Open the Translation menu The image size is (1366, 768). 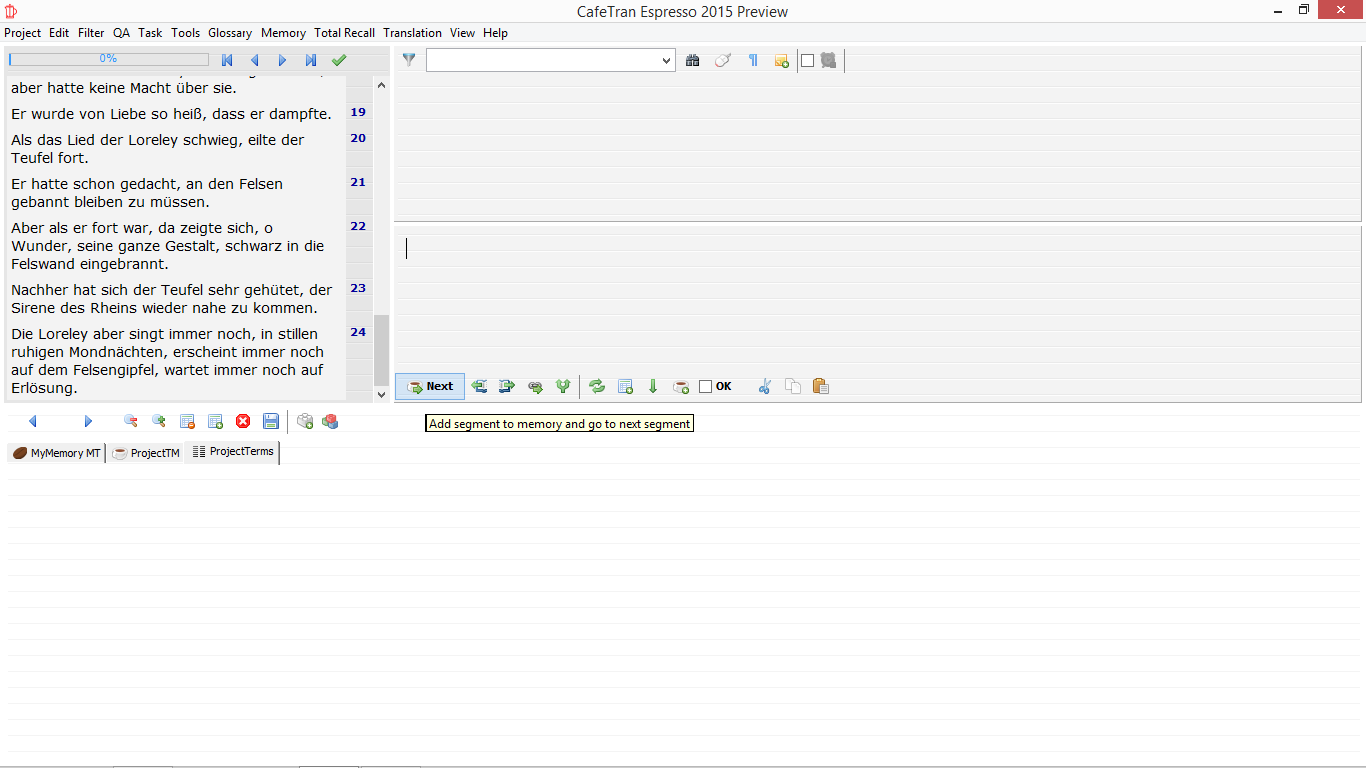(x=412, y=33)
